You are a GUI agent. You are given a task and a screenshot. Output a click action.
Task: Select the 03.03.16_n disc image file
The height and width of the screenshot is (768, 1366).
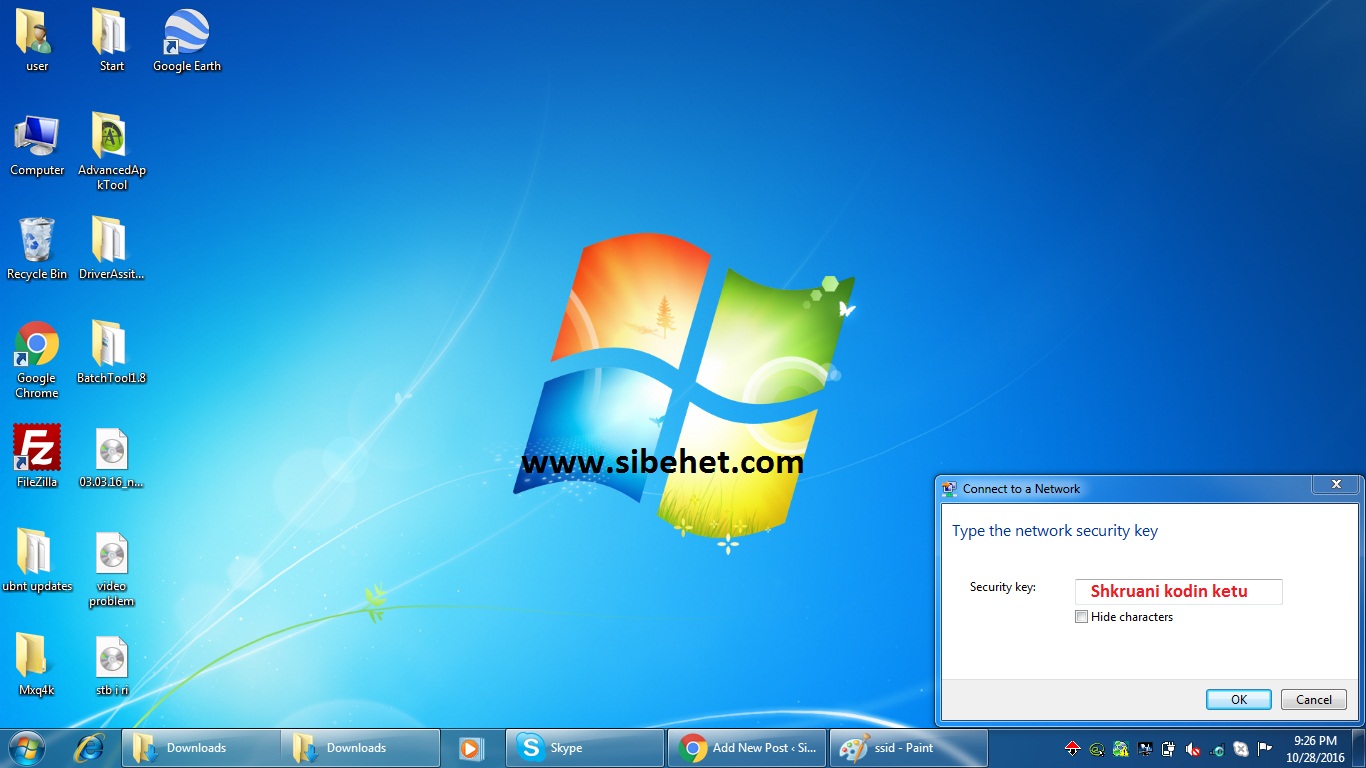(x=111, y=457)
